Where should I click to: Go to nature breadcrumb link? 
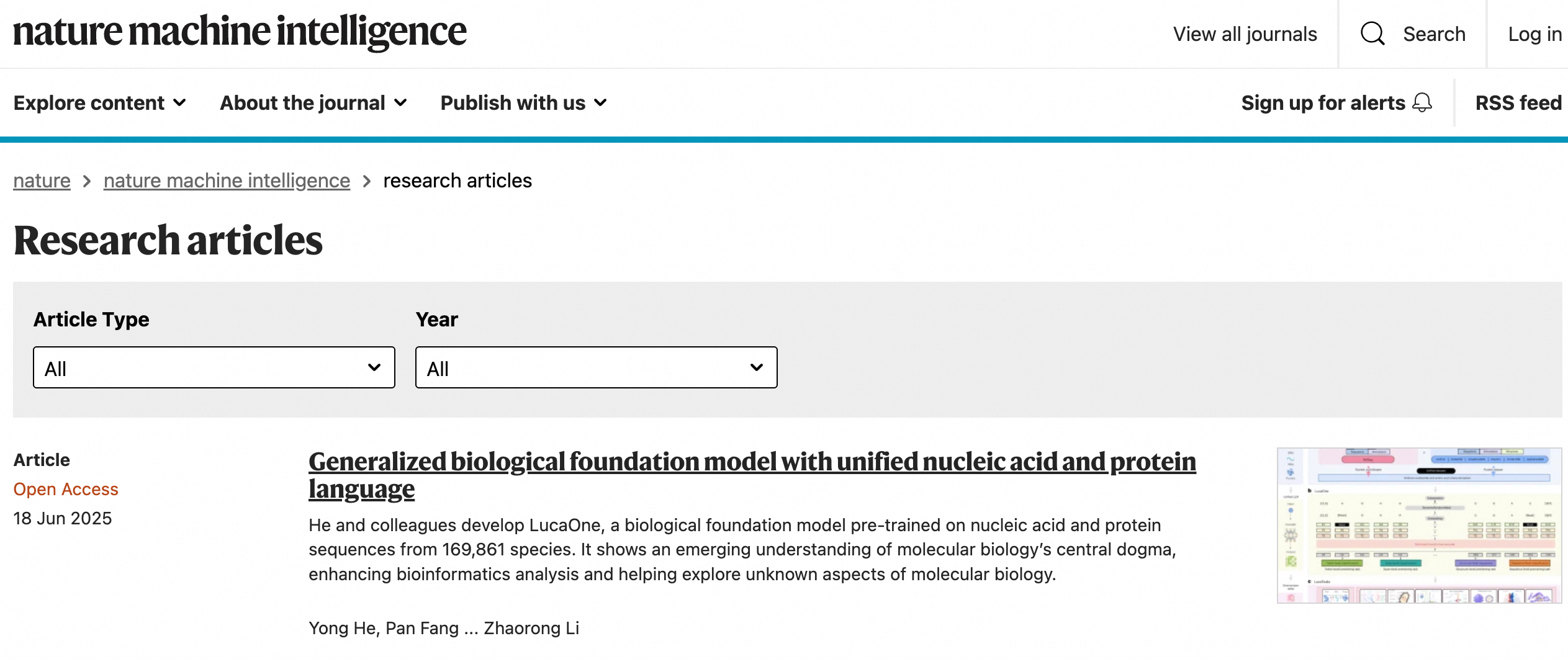42,181
